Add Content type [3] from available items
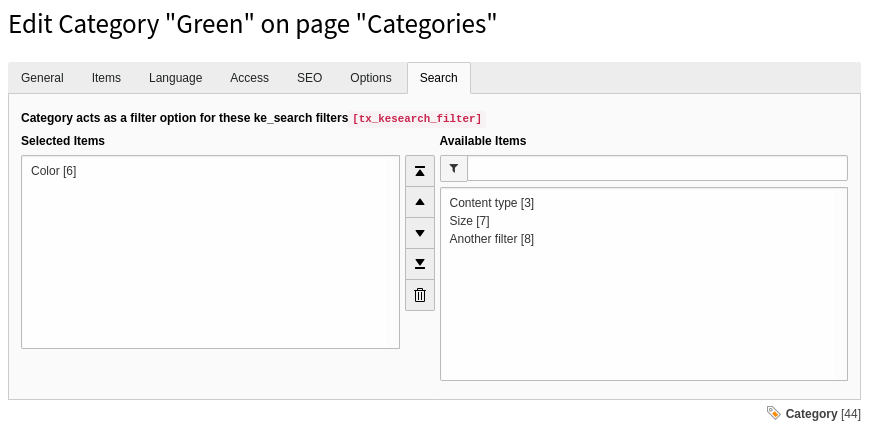The image size is (874, 428). click(x=492, y=203)
